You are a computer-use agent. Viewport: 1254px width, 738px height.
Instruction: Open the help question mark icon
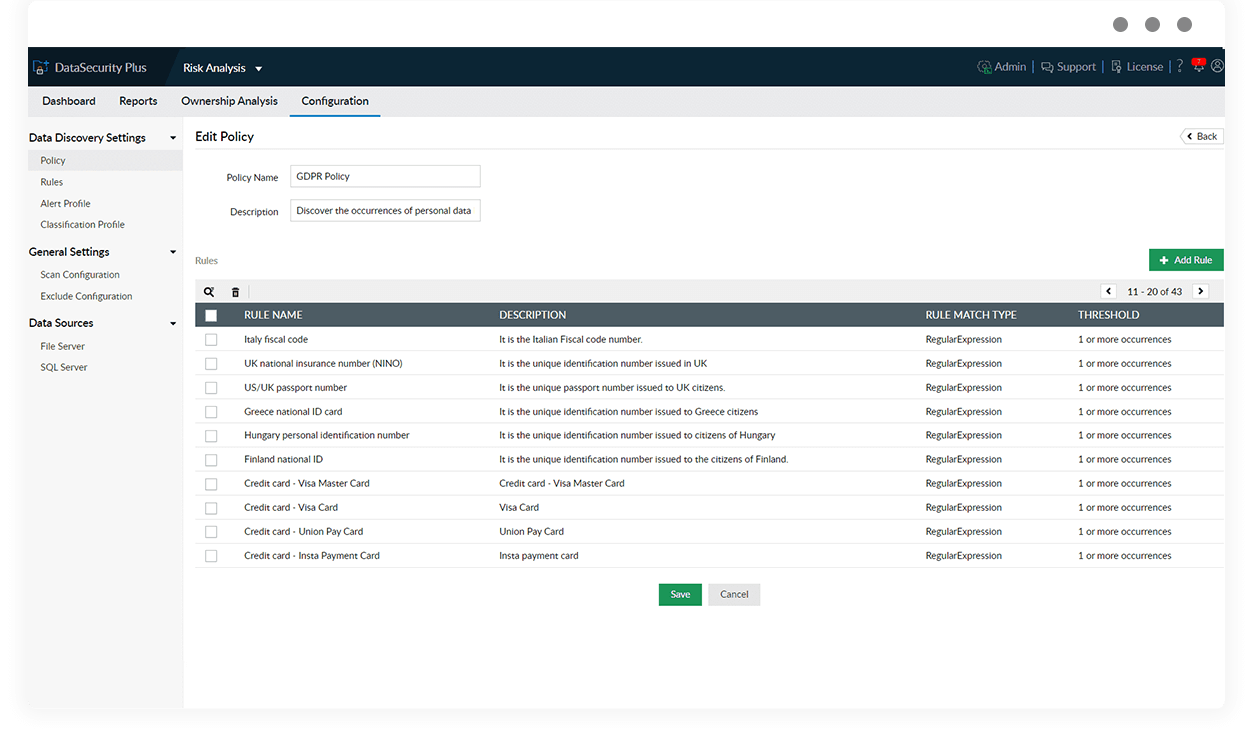(1179, 66)
